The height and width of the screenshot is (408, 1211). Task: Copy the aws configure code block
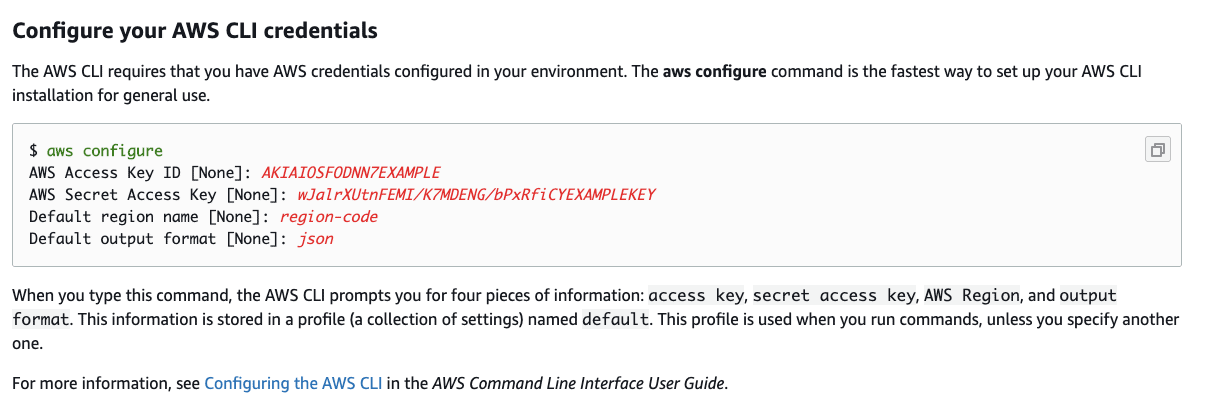[1157, 150]
